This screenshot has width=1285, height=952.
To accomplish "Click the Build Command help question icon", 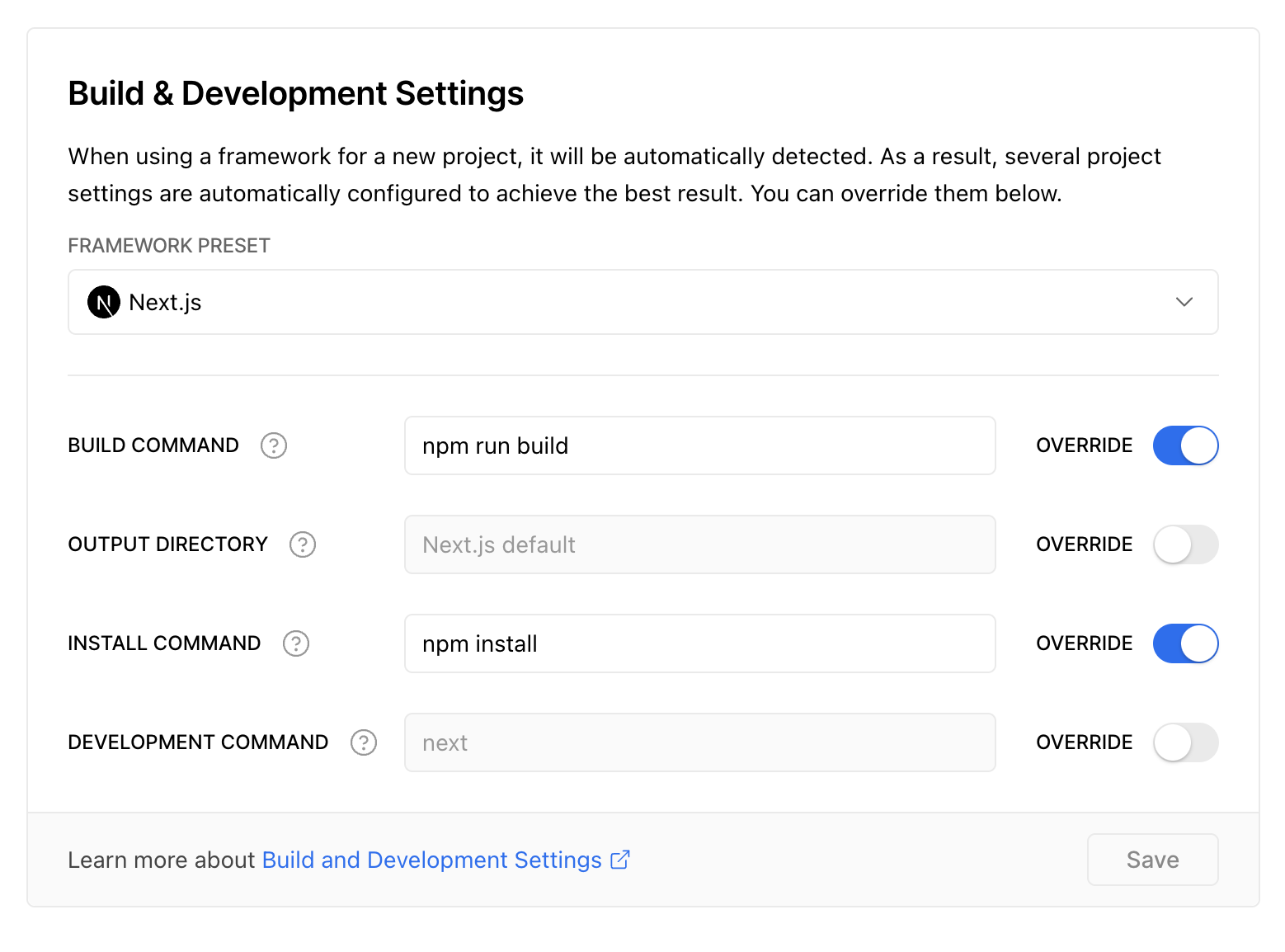I will [274, 445].
